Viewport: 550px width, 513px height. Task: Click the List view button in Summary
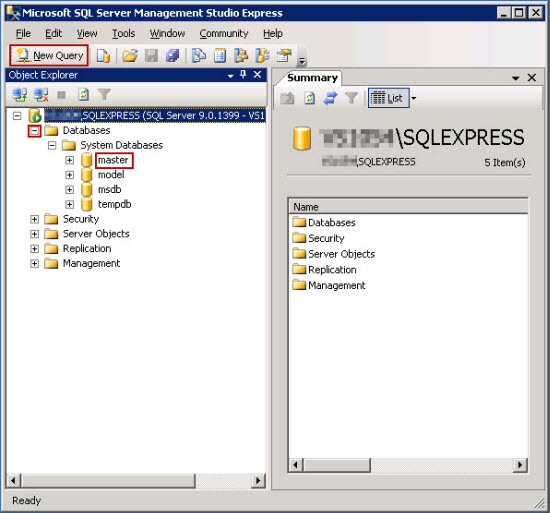click(388, 98)
